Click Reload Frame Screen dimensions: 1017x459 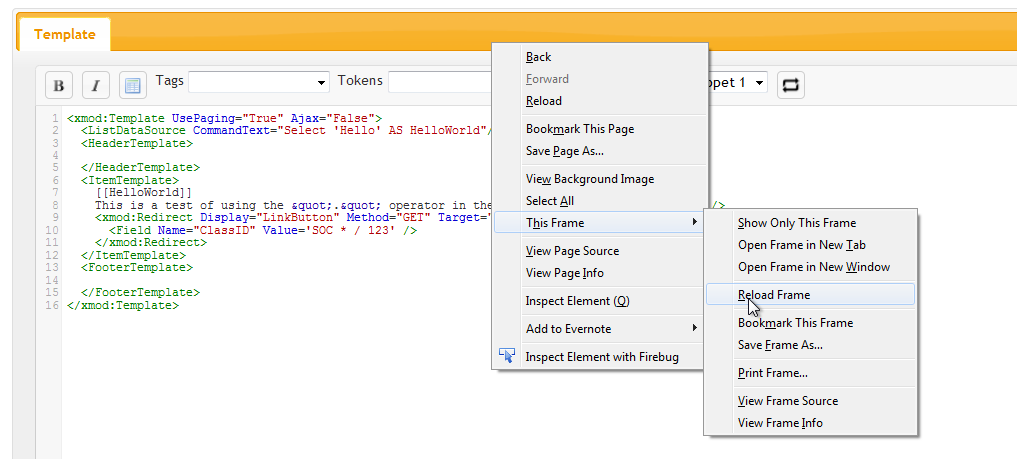pyautogui.click(x=810, y=294)
